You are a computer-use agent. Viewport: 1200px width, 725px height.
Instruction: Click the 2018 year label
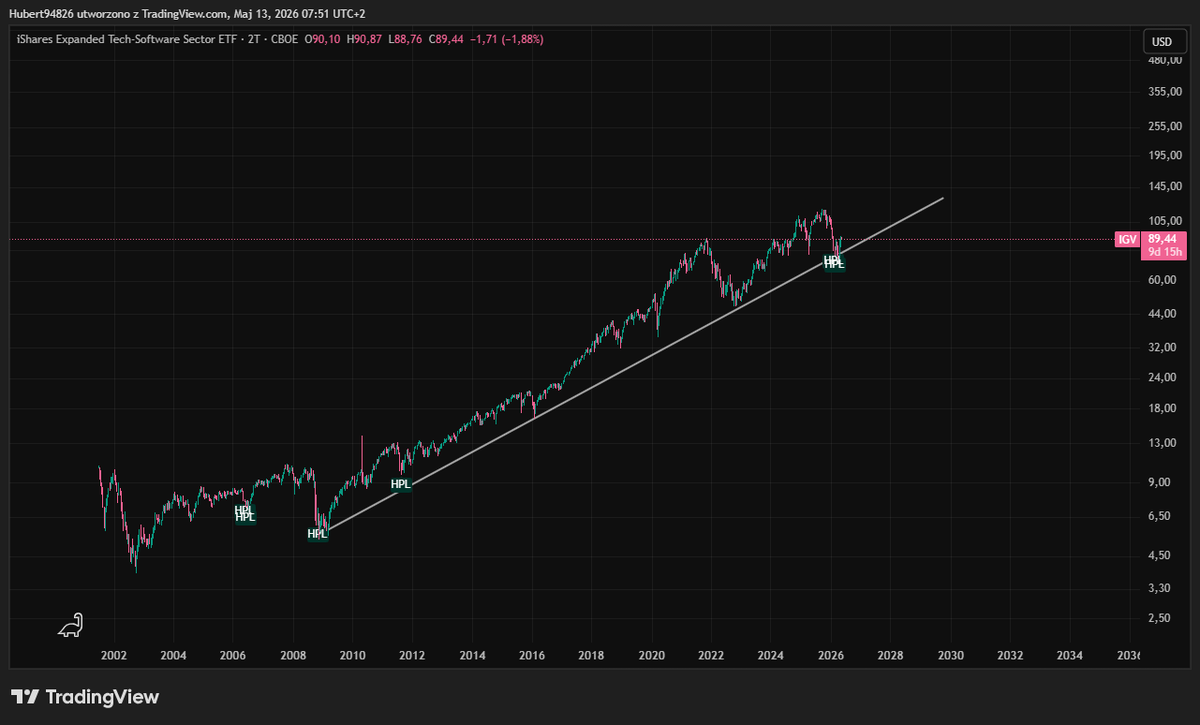(591, 656)
